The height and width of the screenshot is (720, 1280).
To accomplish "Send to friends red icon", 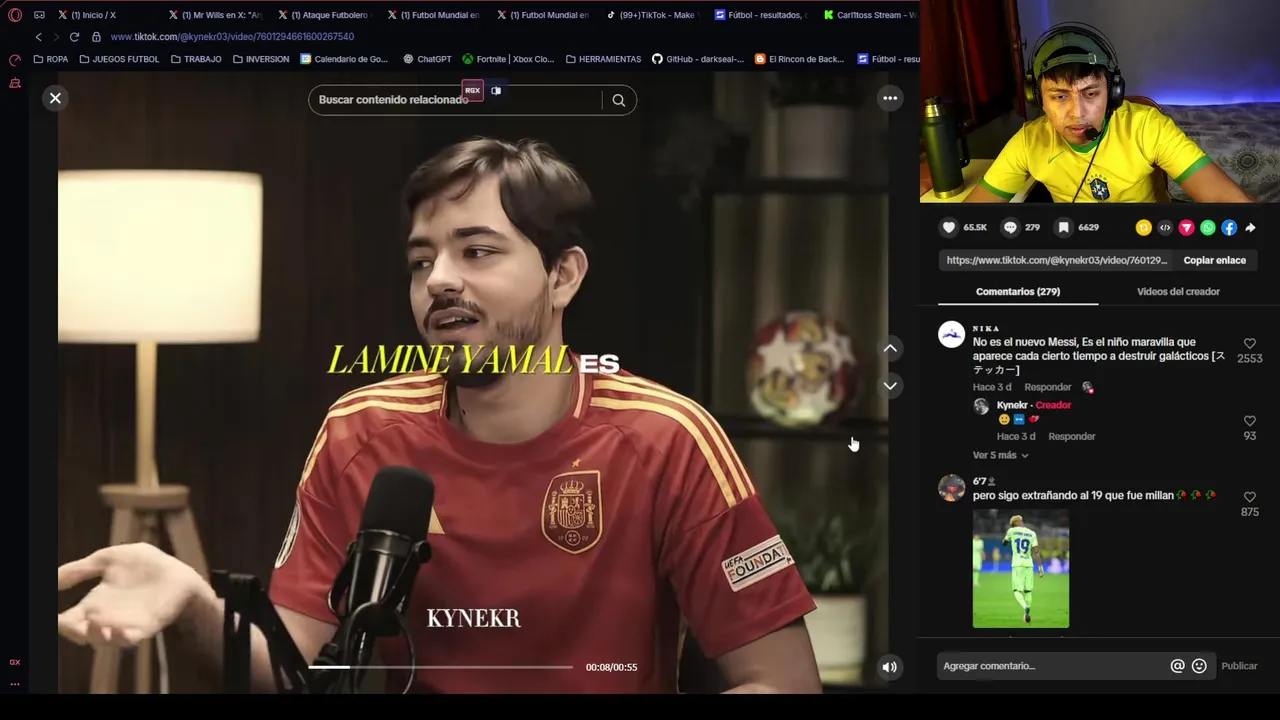I will point(1186,228).
